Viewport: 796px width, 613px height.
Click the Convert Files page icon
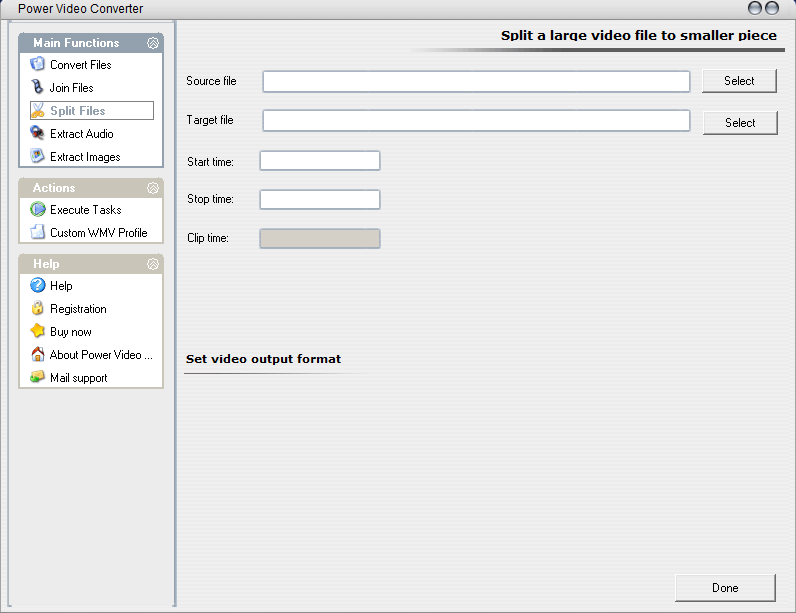coord(38,64)
